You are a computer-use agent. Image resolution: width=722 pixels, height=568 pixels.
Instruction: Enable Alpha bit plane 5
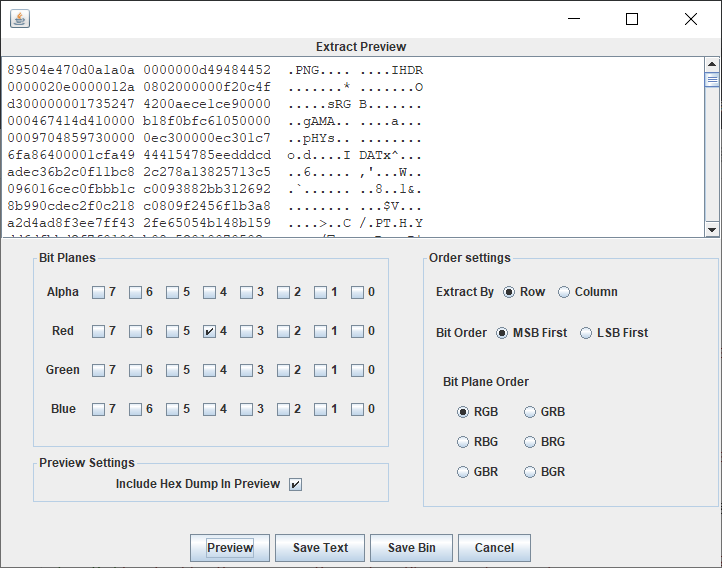pos(172,292)
